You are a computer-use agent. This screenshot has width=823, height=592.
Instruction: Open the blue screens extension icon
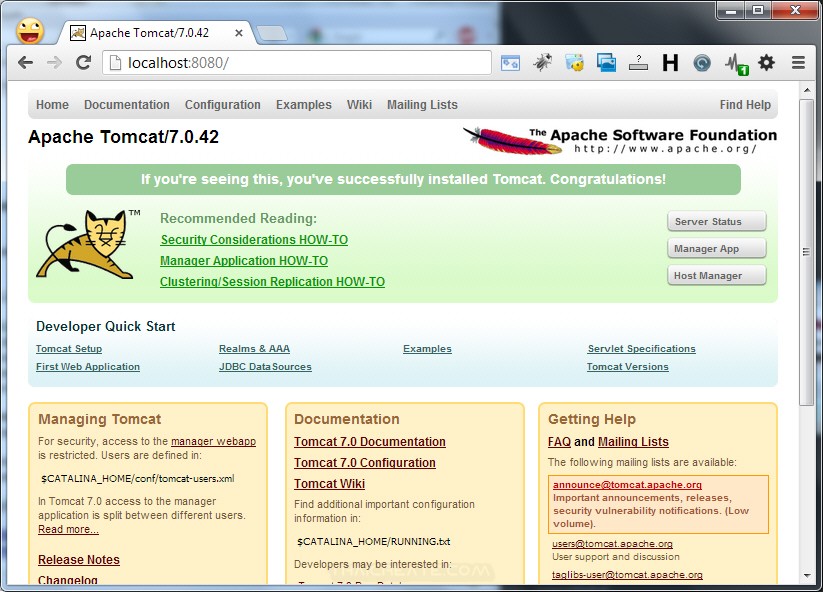coord(606,63)
